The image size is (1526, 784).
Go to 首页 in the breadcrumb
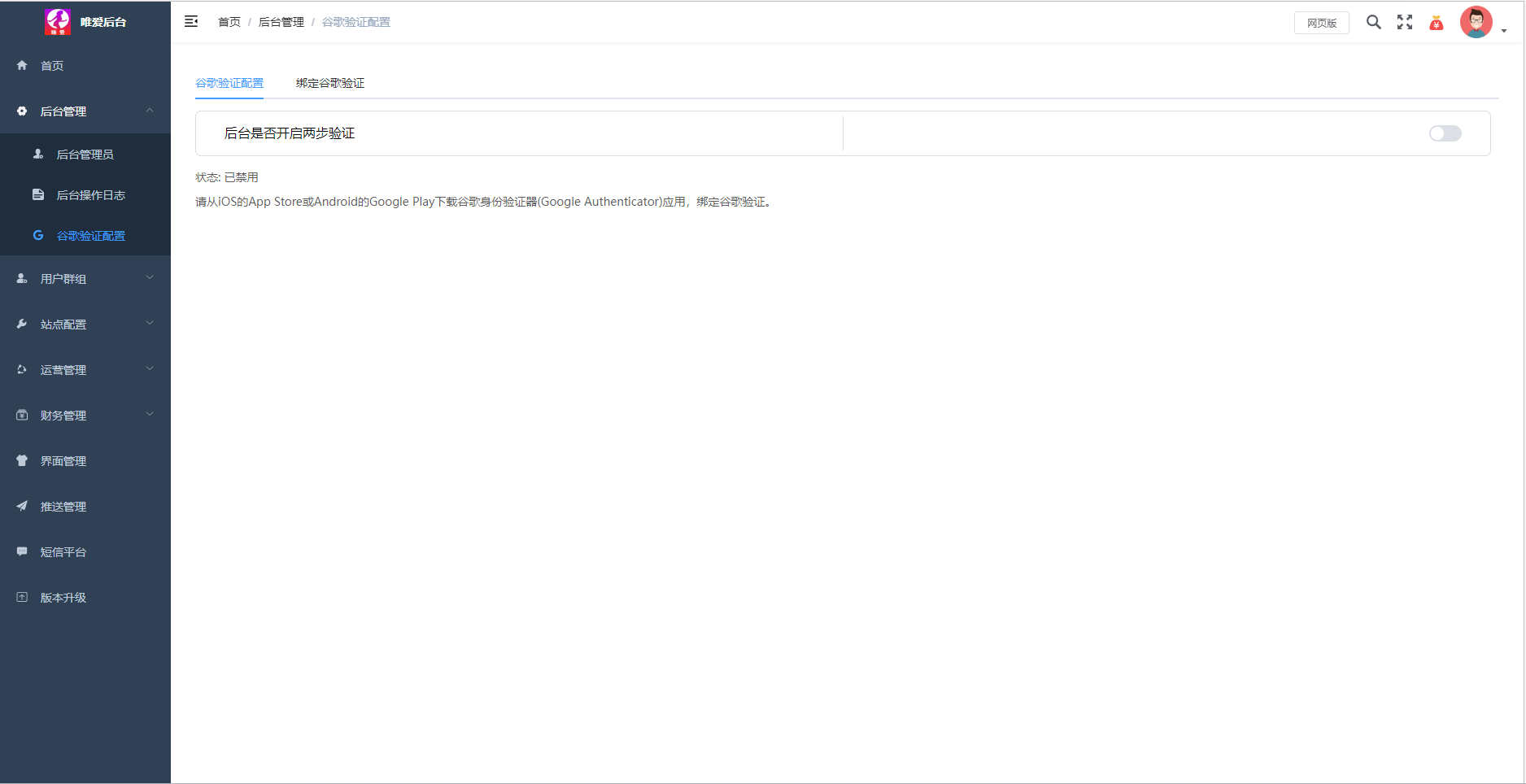click(229, 22)
